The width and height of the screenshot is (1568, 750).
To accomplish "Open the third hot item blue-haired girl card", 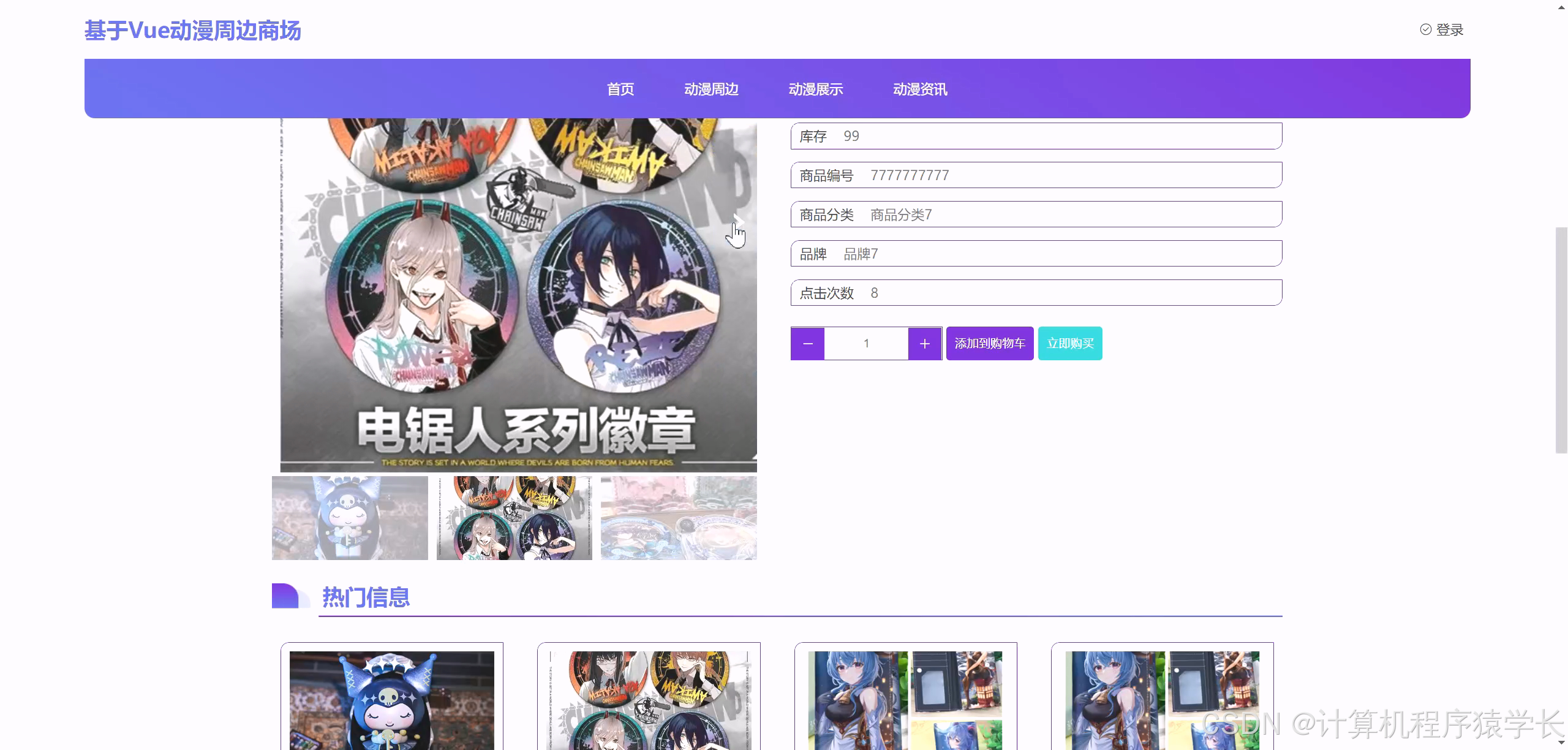I will pos(905,697).
